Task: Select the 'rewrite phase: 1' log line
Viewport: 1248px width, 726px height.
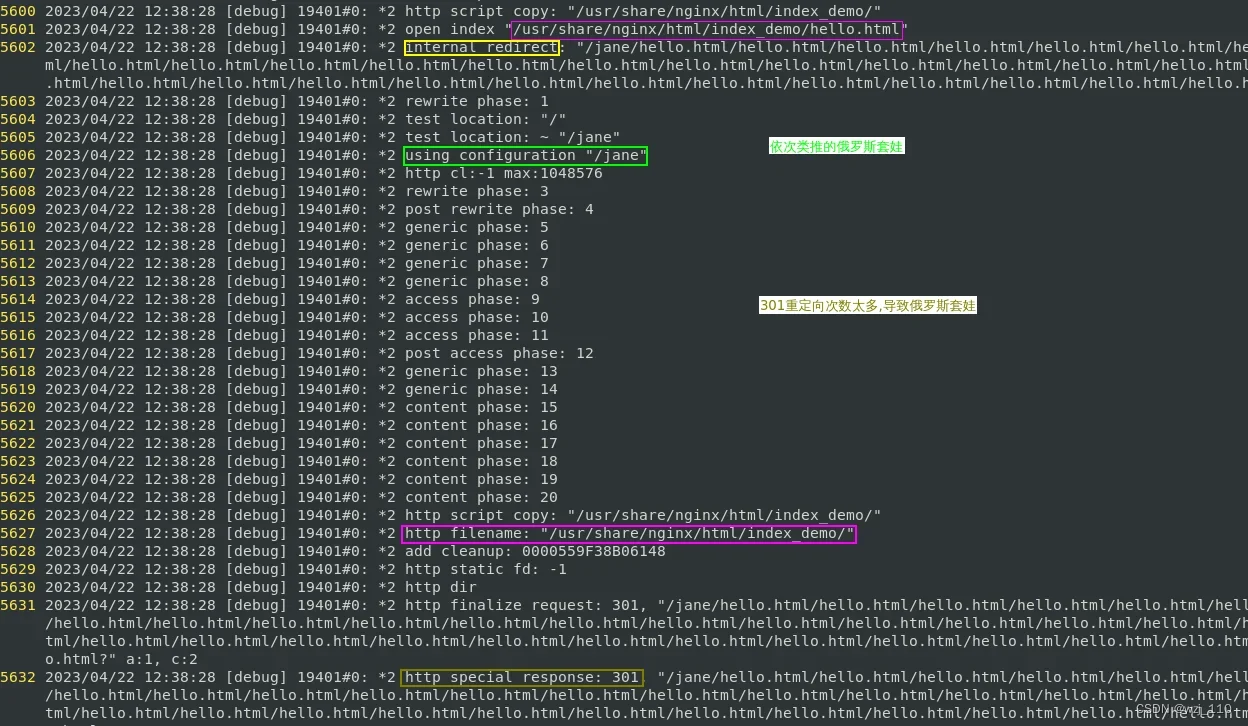Action: point(275,101)
